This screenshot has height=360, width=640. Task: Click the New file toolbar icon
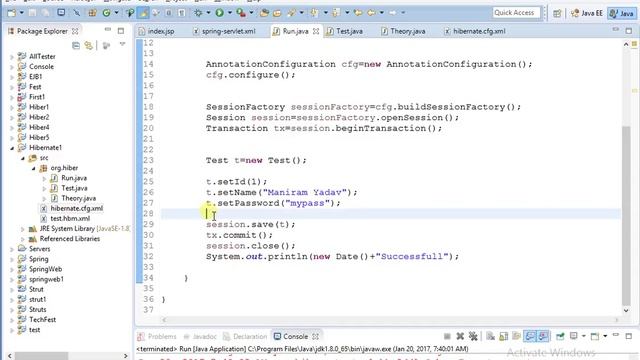(11, 13)
